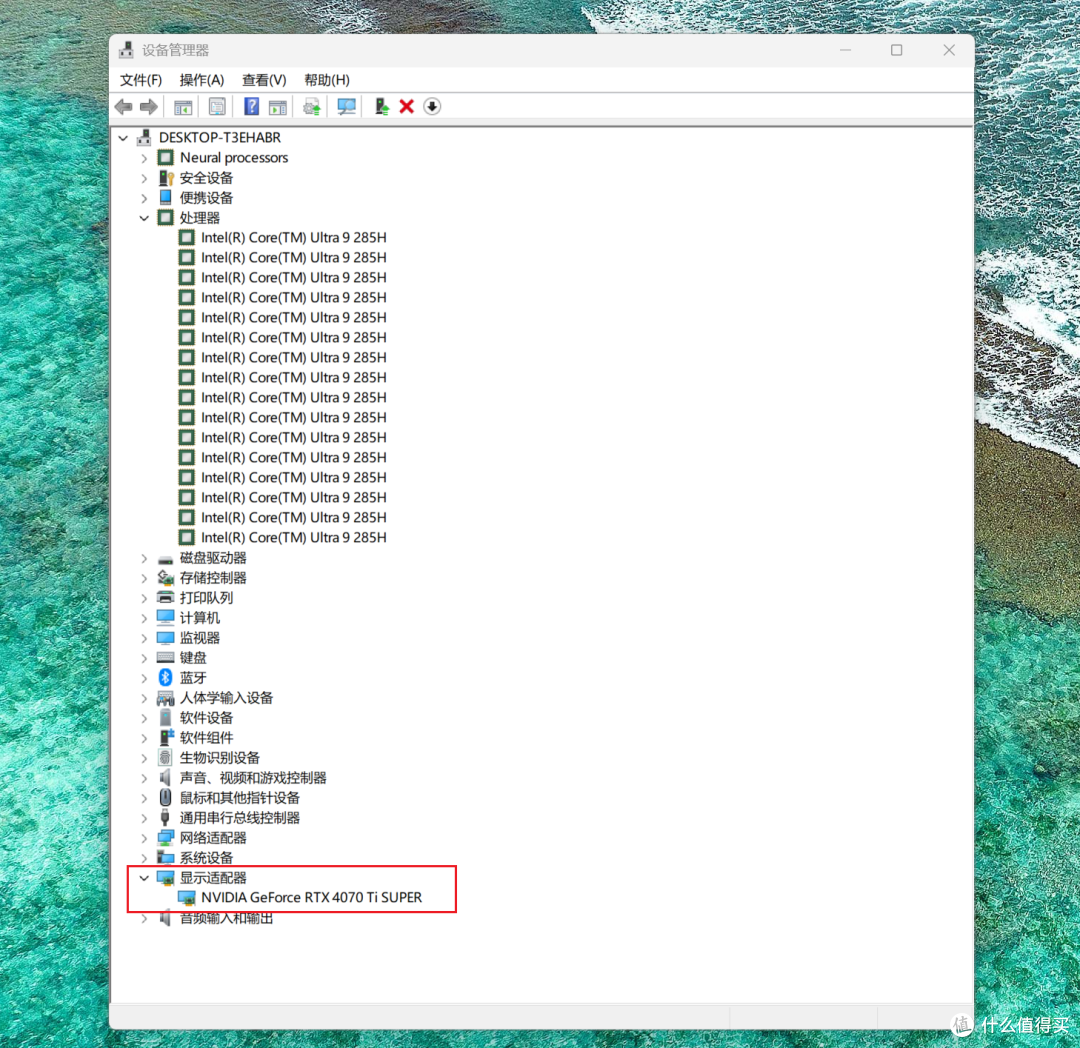The width and height of the screenshot is (1080, 1048).
Task: Open the 帮助(H) menu
Action: 326,80
